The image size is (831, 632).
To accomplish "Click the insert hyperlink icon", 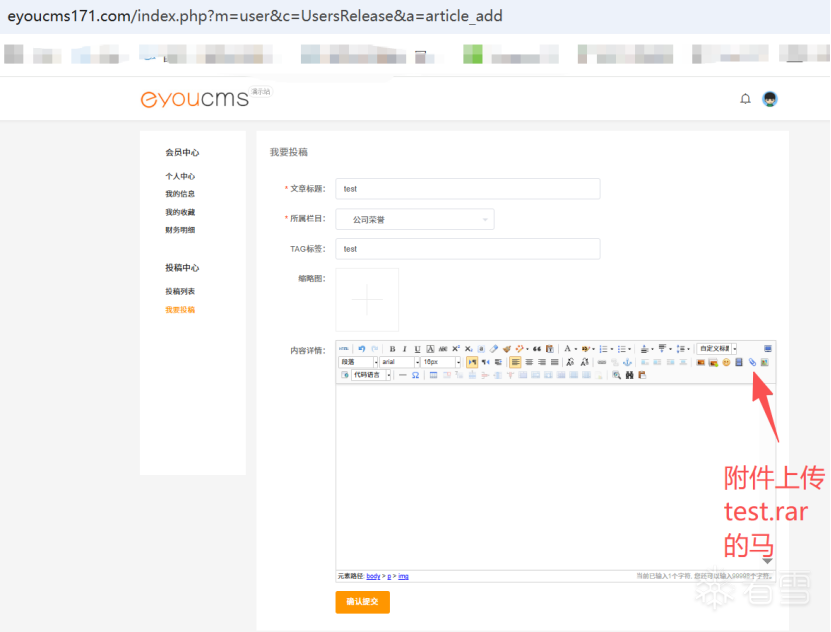I will point(602,362).
